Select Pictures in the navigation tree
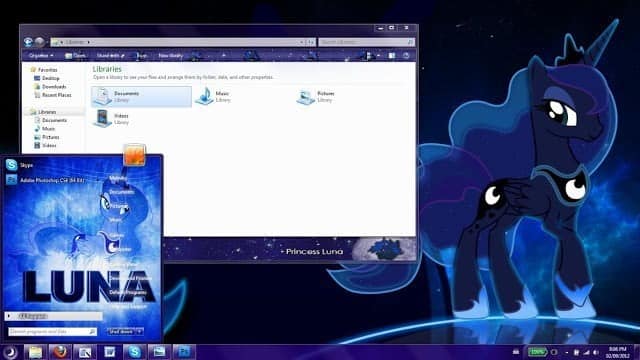This screenshot has width=640, height=360. 47,137
